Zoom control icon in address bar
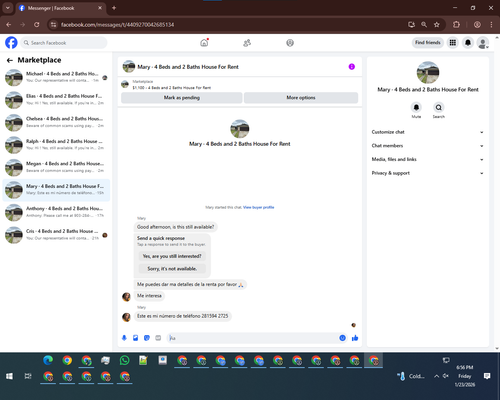Viewport: 500px width, 400px height. coord(424,25)
